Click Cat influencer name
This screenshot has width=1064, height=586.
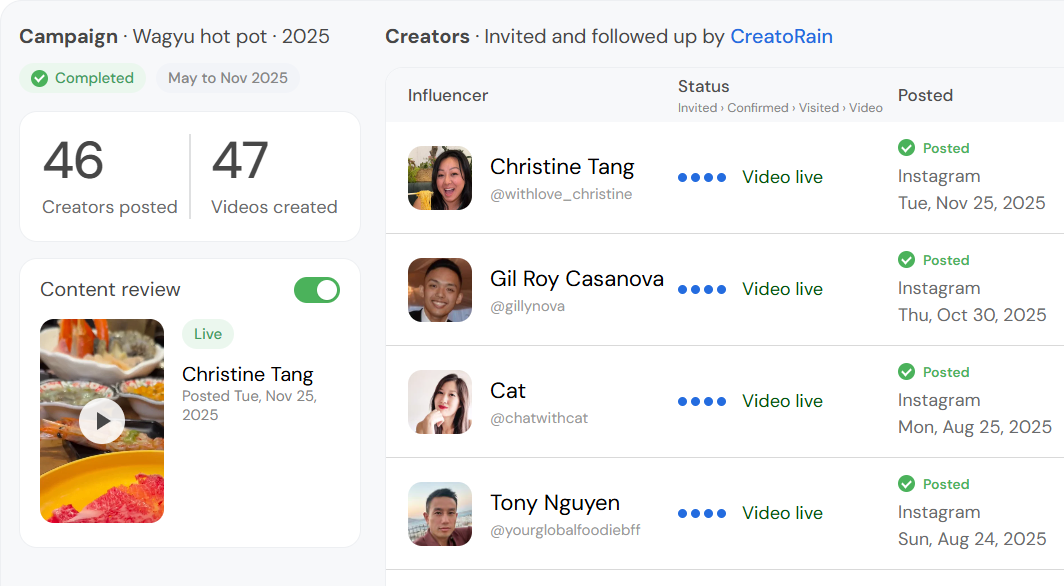[x=508, y=391]
